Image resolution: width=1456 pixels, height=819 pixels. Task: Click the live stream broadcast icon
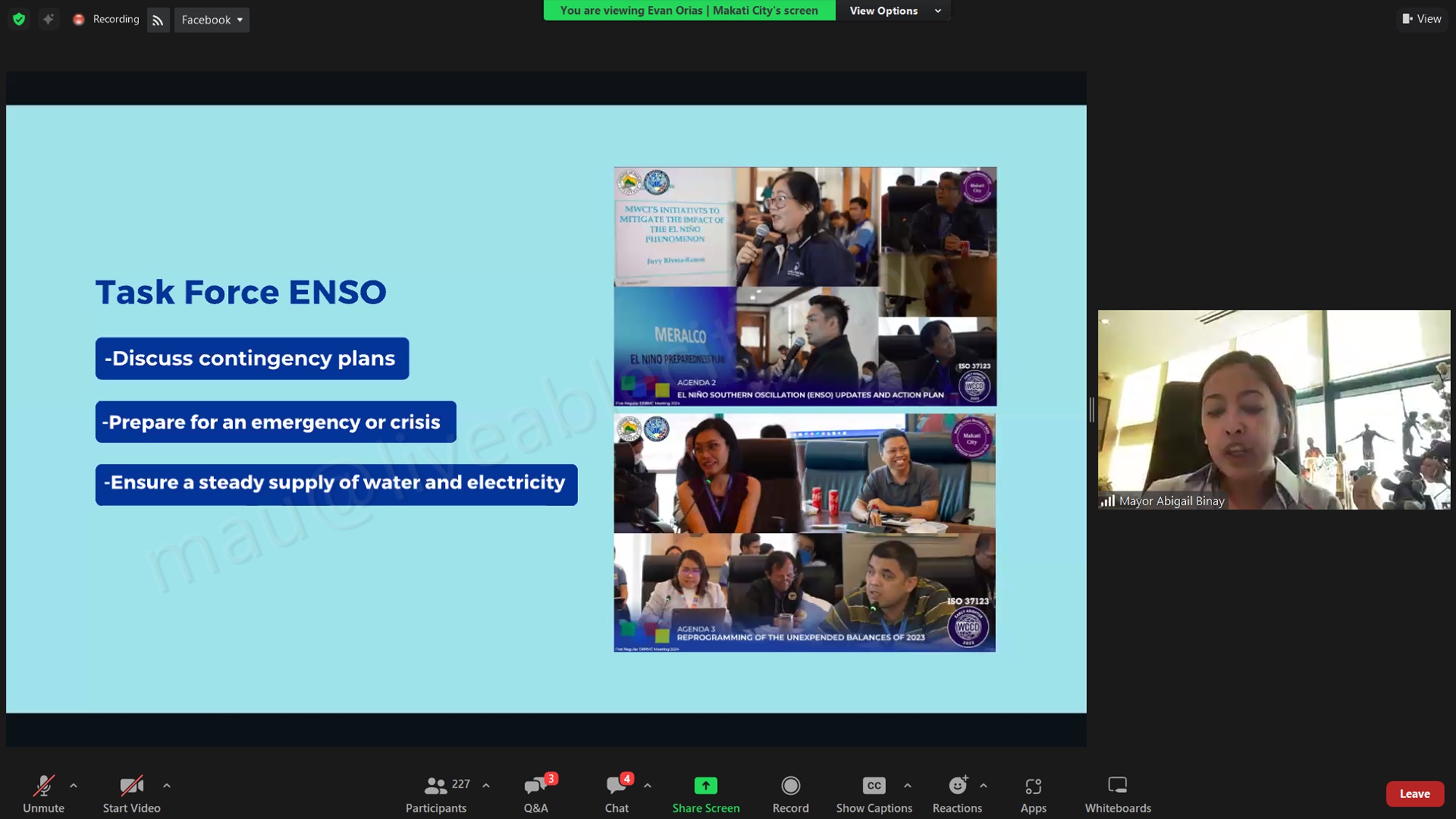pyautogui.click(x=158, y=20)
